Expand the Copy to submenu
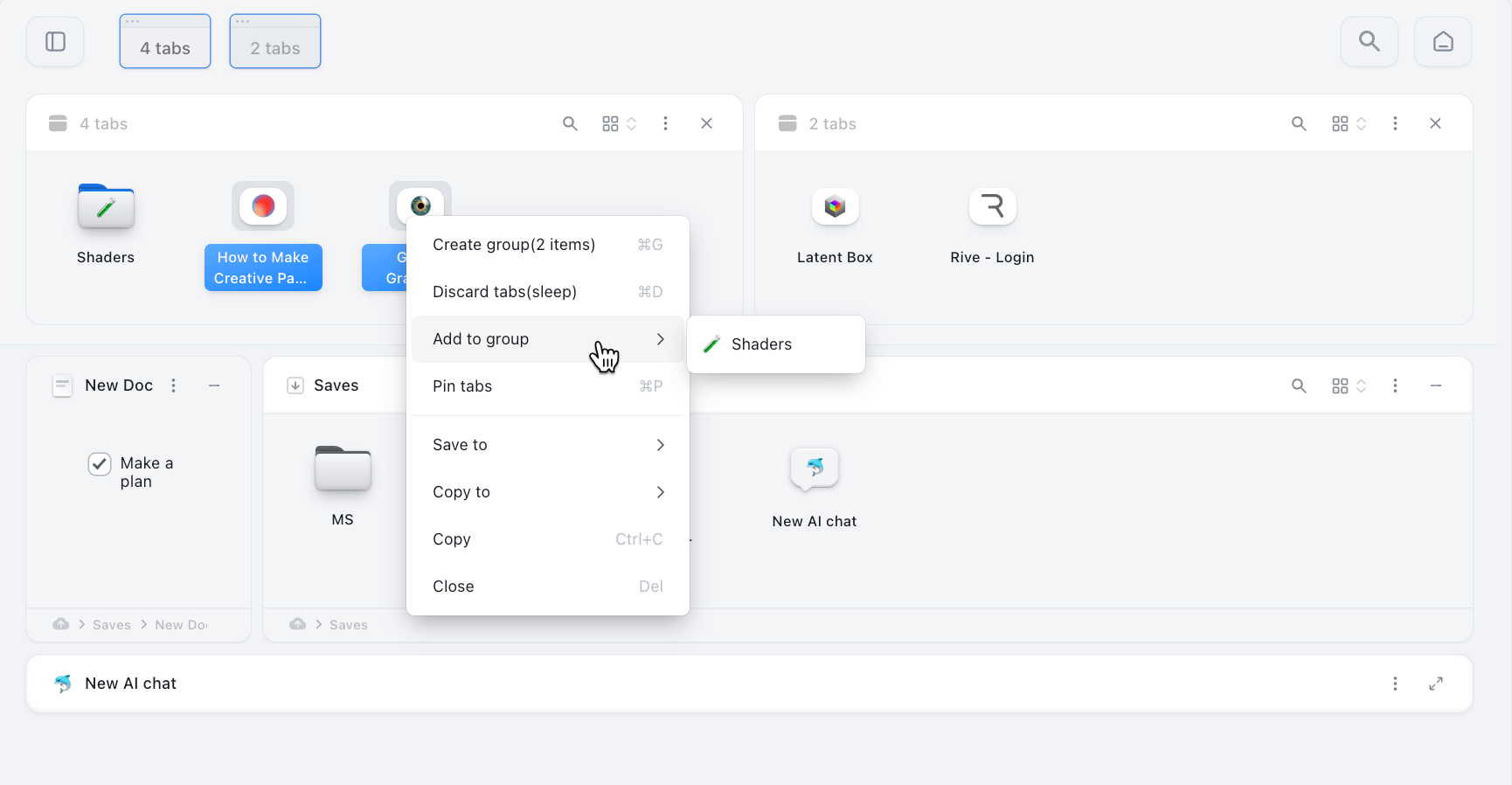The width and height of the screenshot is (1512, 785). 547,492
